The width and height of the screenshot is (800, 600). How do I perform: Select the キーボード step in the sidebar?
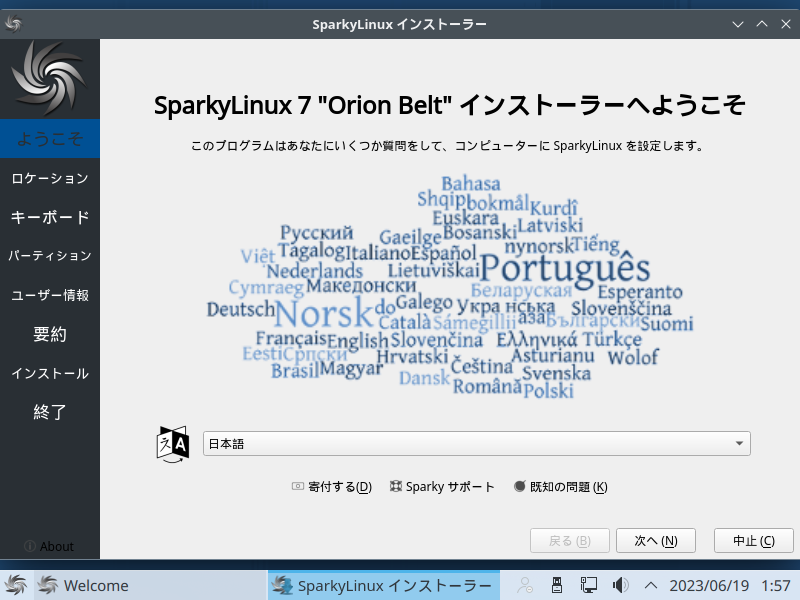coord(49,217)
